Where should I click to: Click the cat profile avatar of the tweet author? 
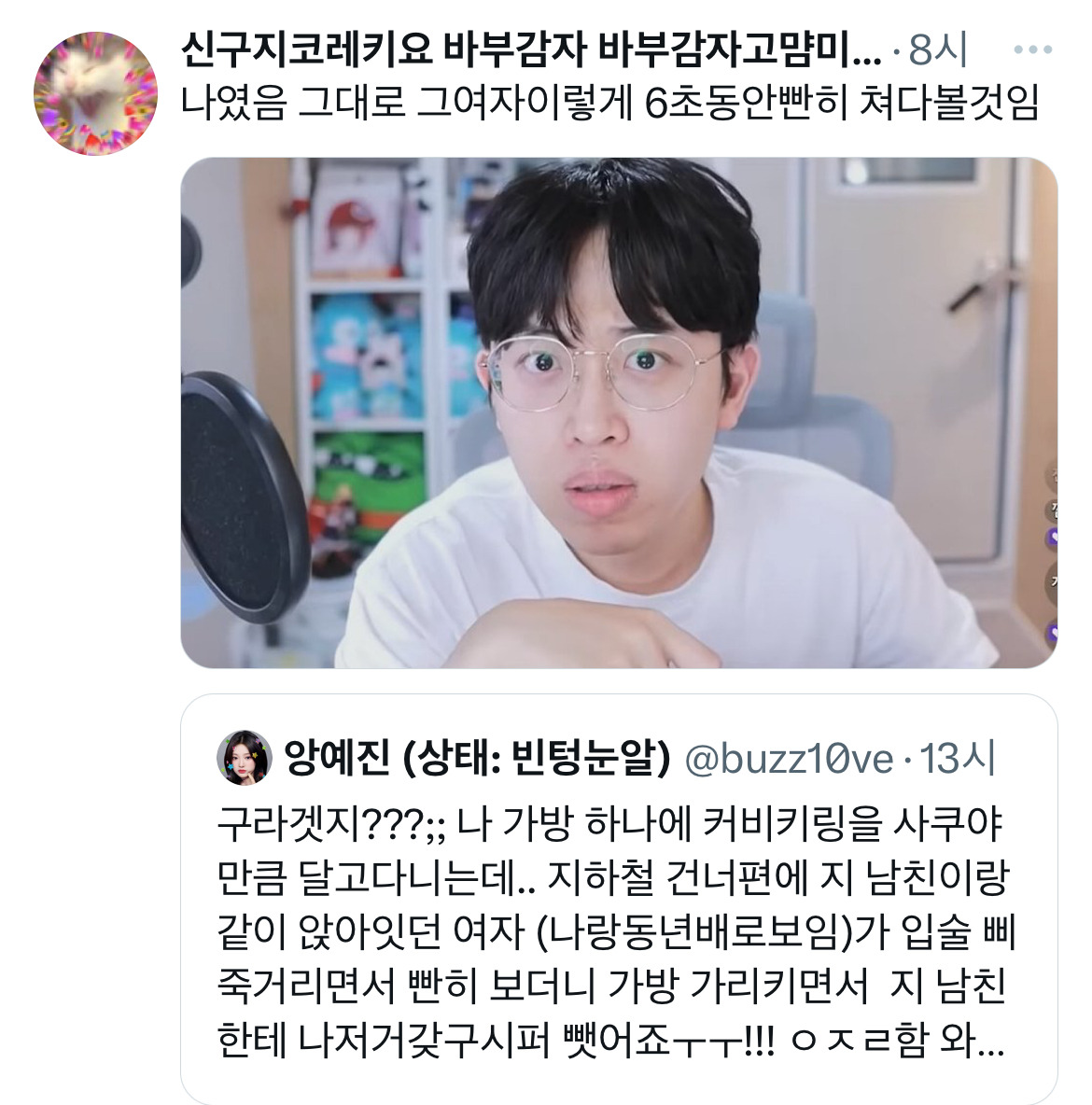pyautogui.click(x=96, y=93)
